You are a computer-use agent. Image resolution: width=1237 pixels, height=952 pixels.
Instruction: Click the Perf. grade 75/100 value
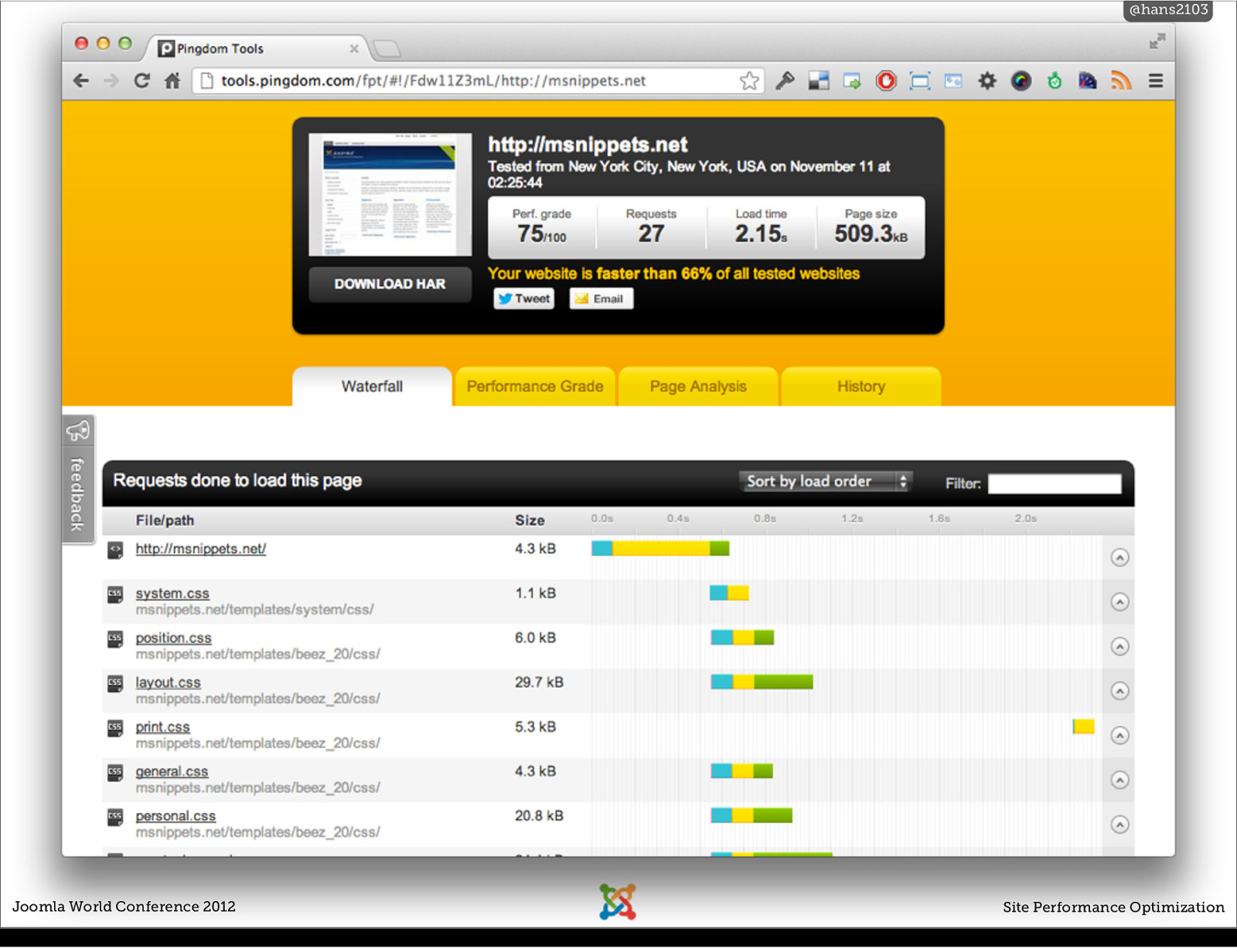(542, 233)
